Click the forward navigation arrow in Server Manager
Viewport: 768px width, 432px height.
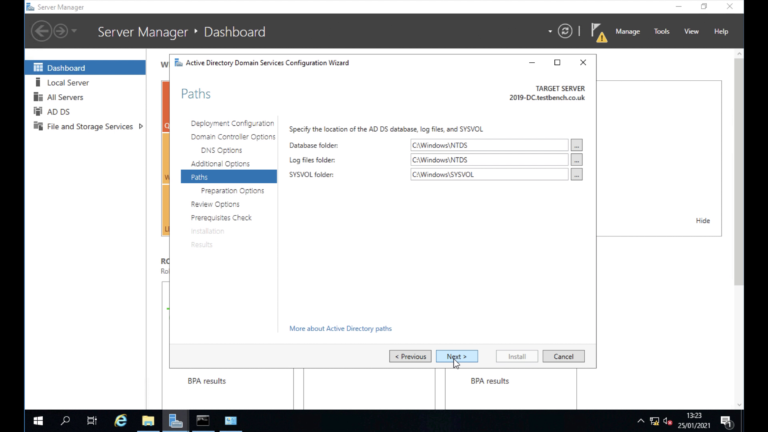[x=61, y=31]
